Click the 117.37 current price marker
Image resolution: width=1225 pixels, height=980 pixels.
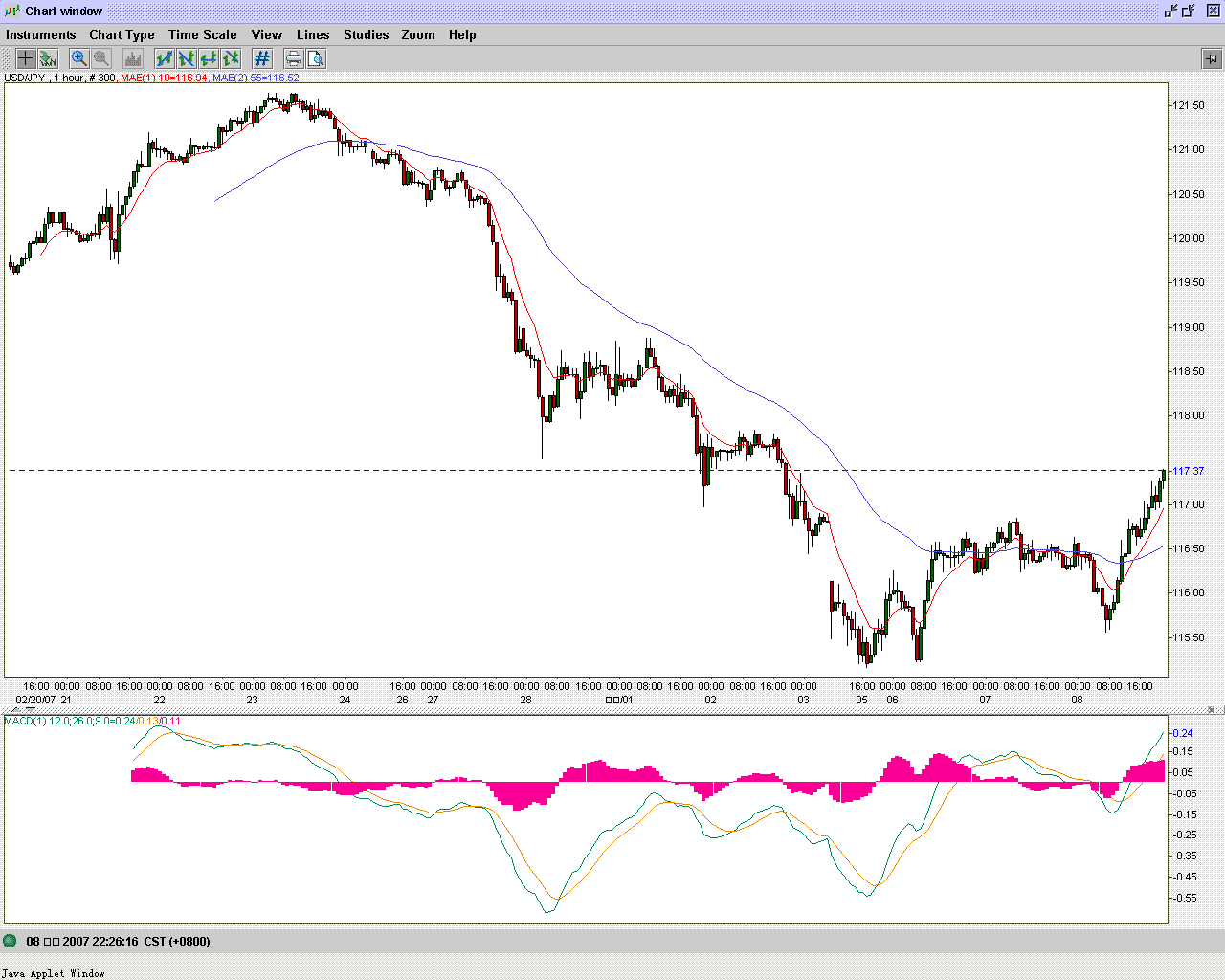(1188, 471)
